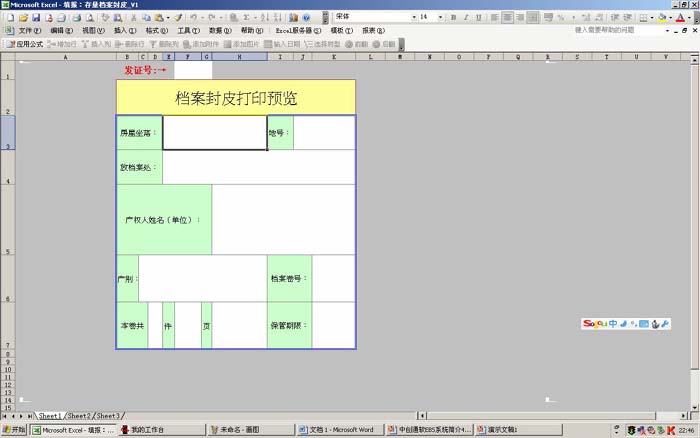Expand the font size dropdown showing 14
The image size is (700, 438).
440,17
